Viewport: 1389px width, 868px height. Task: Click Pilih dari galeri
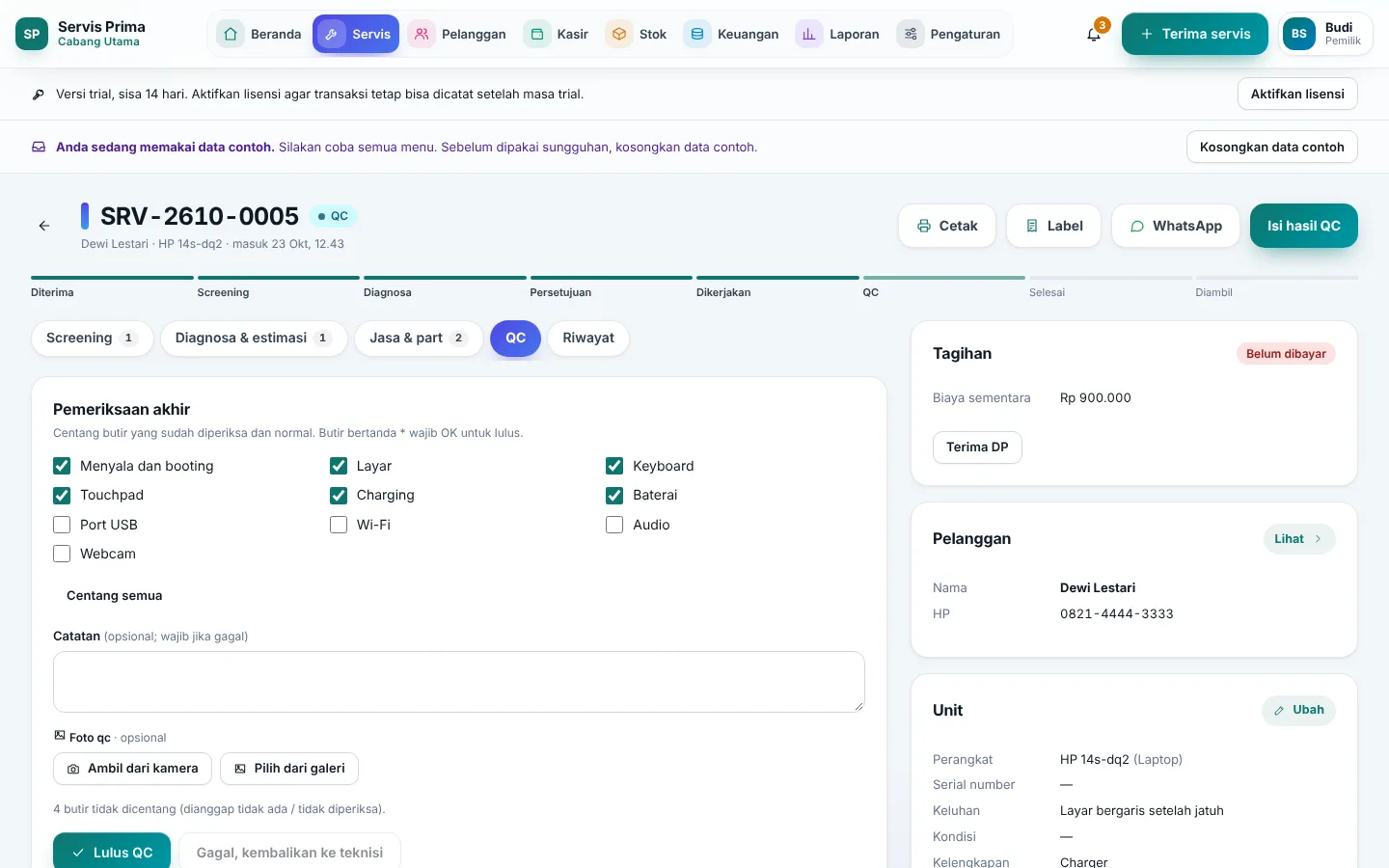tap(289, 769)
